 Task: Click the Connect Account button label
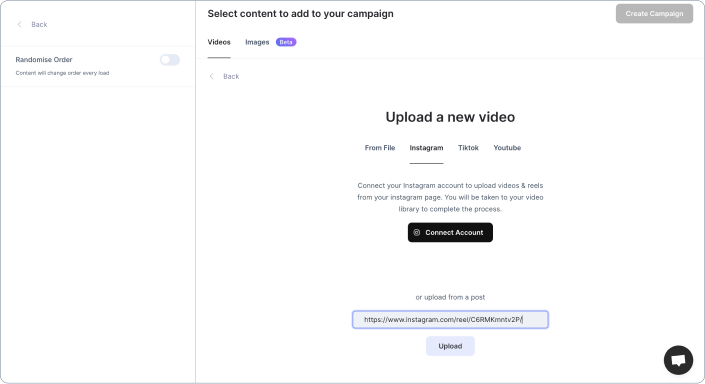click(454, 232)
